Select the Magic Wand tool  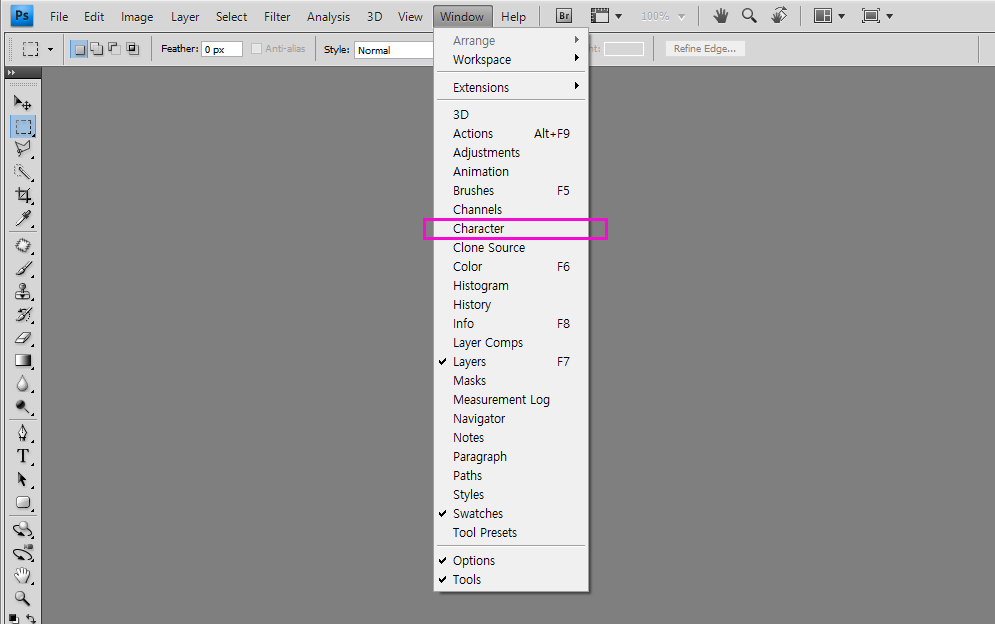(23, 172)
